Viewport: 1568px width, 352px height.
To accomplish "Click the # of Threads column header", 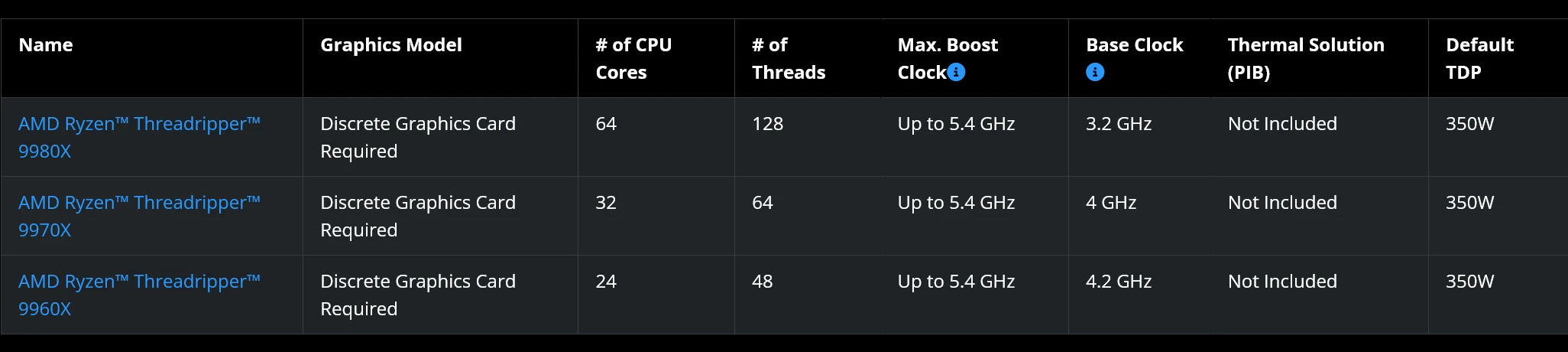I will 789,58.
